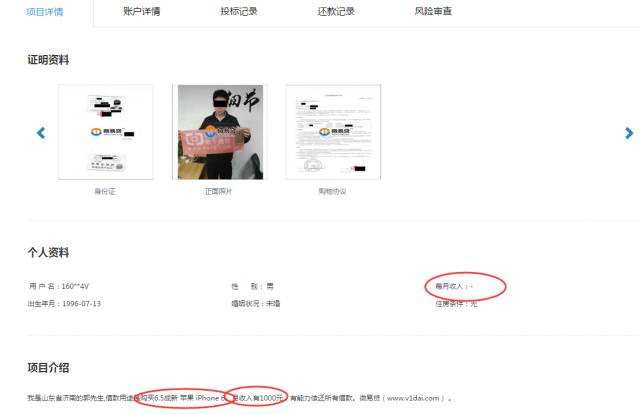Click the 个人资料 heading
Image resolution: width=640 pixels, height=415 pixels.
48,253
